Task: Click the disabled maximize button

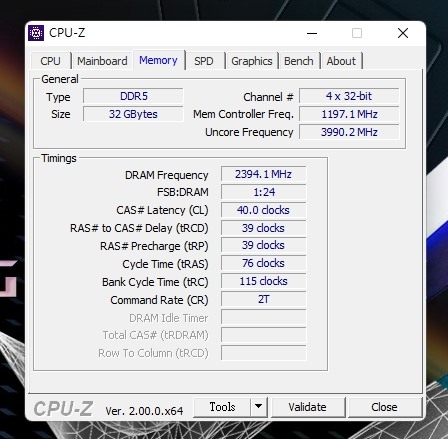Action: (x=357, y=33)
